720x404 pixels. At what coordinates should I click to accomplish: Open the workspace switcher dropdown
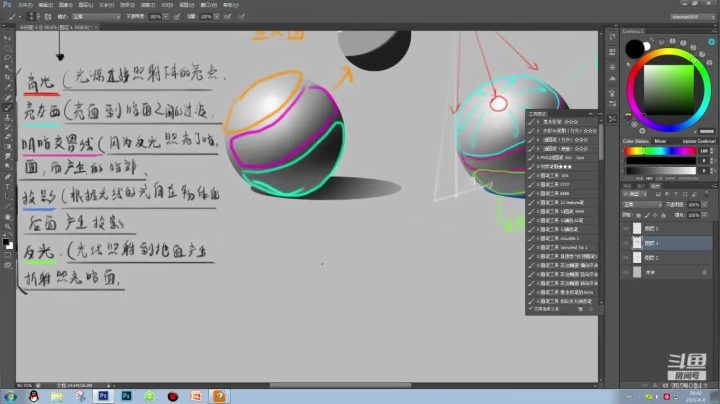coord(693,17)
